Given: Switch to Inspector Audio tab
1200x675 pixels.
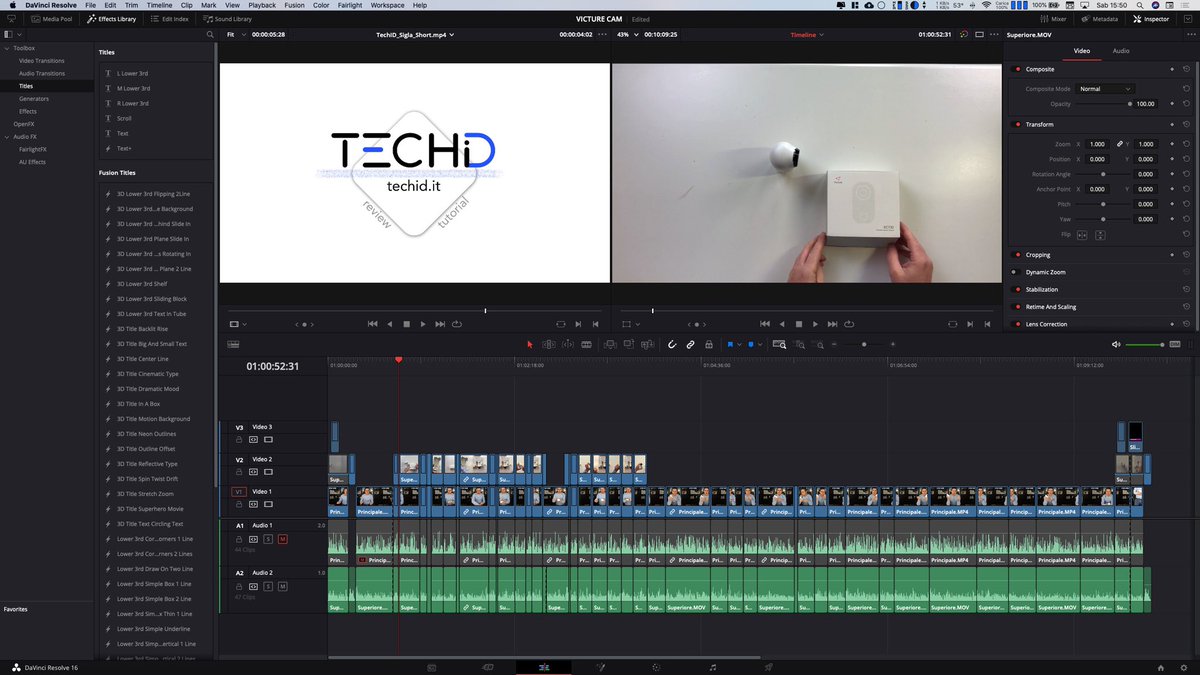Looking at the screenshot, I should (x=1121, y=51).
